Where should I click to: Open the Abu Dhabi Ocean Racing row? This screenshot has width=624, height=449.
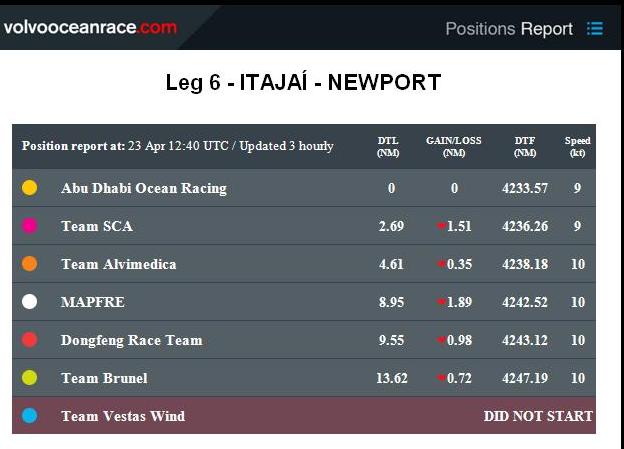click(x=304, y=188)
